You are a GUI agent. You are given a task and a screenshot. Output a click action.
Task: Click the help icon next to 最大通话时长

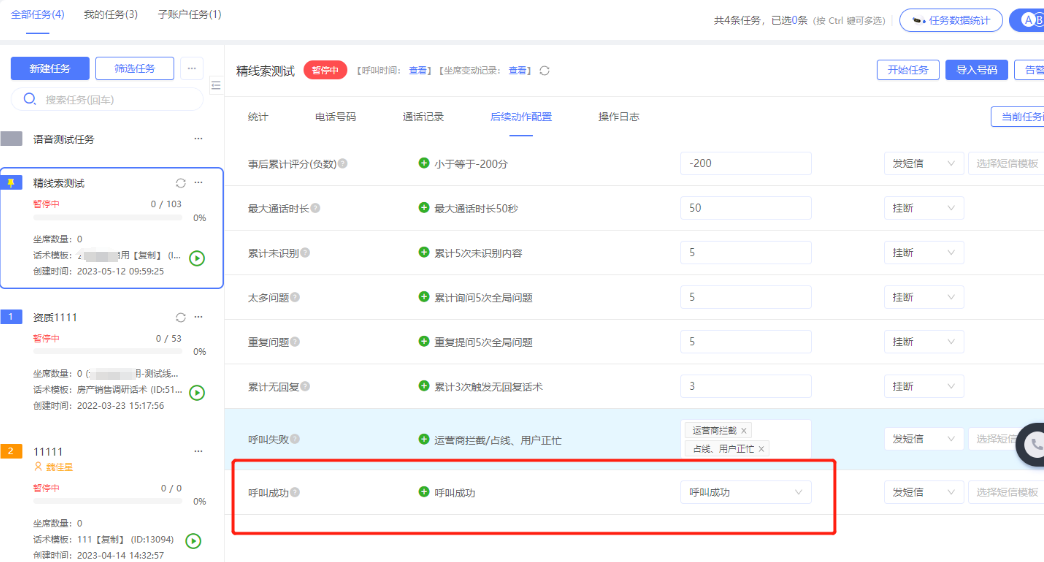click(316, 208)
